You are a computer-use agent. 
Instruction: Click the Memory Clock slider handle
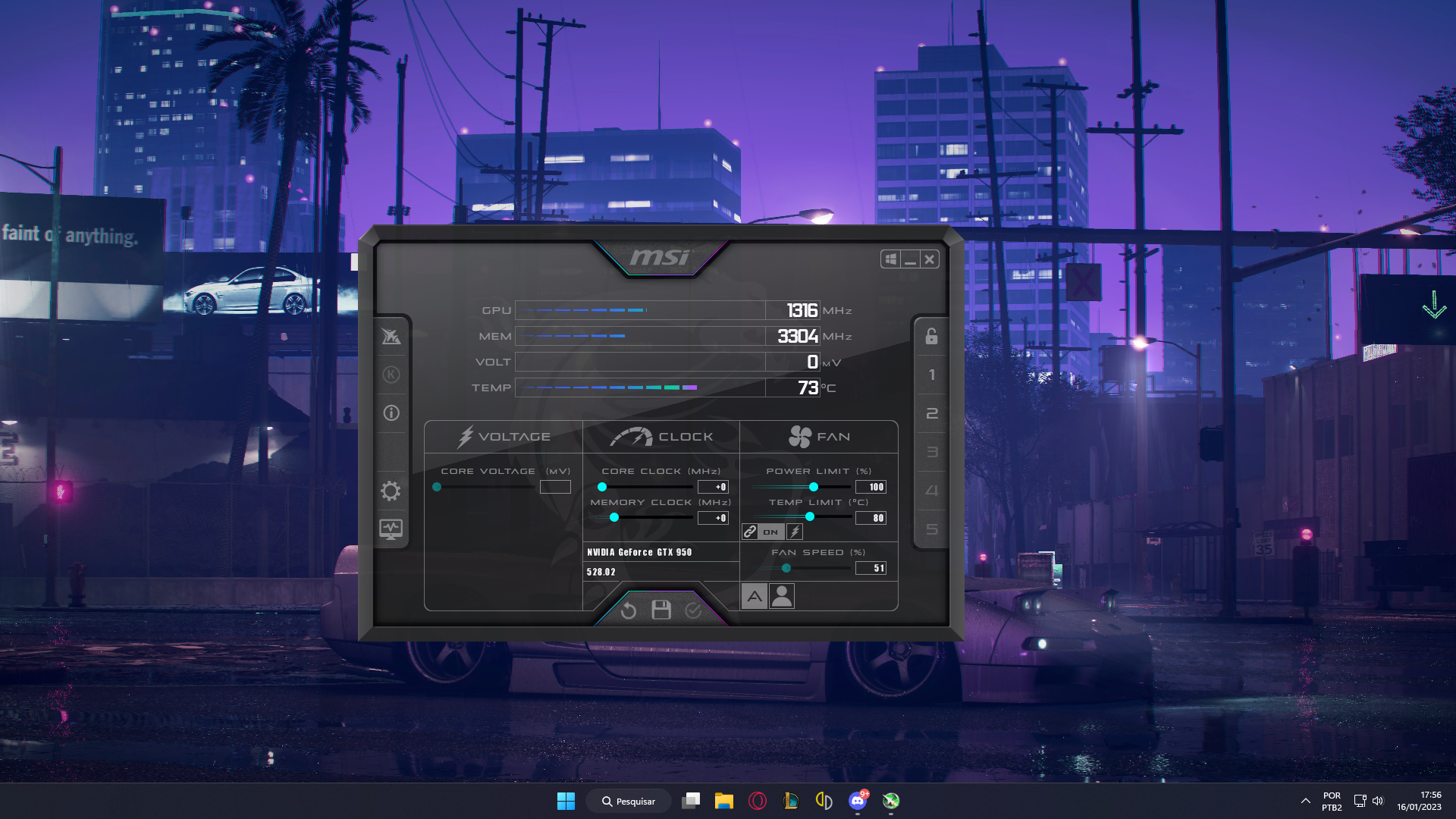[x=614, y=517]
